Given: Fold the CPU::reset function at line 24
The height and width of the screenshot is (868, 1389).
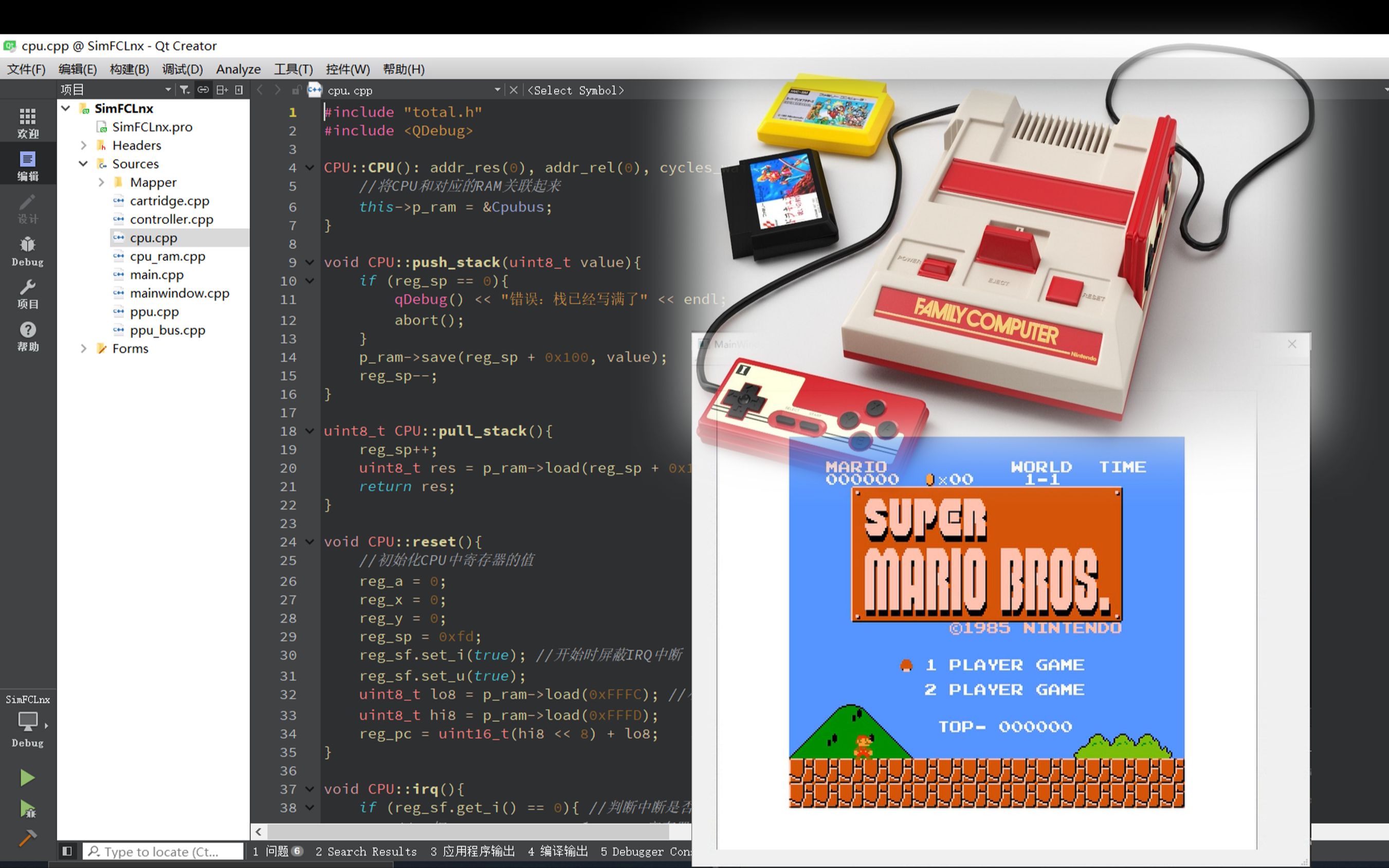Looking at the screenshot, I should [310, 542].
